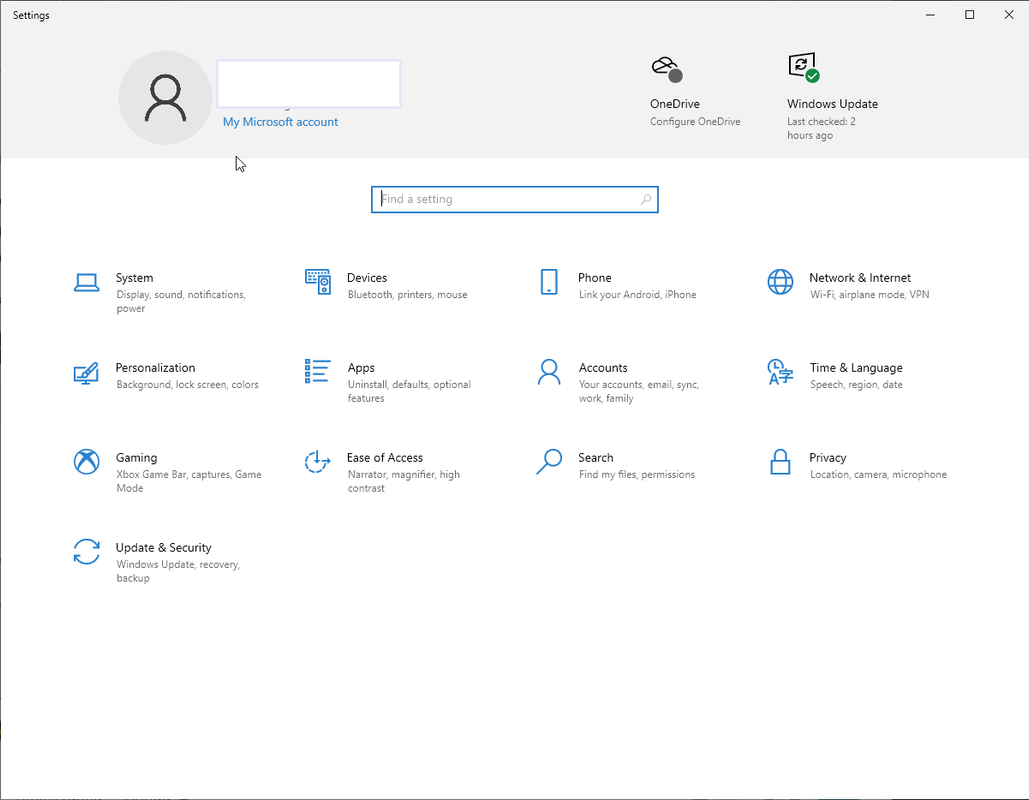Screen dimensions: 1029x800
Task: Open System category title
Action: tap(135, 278)
